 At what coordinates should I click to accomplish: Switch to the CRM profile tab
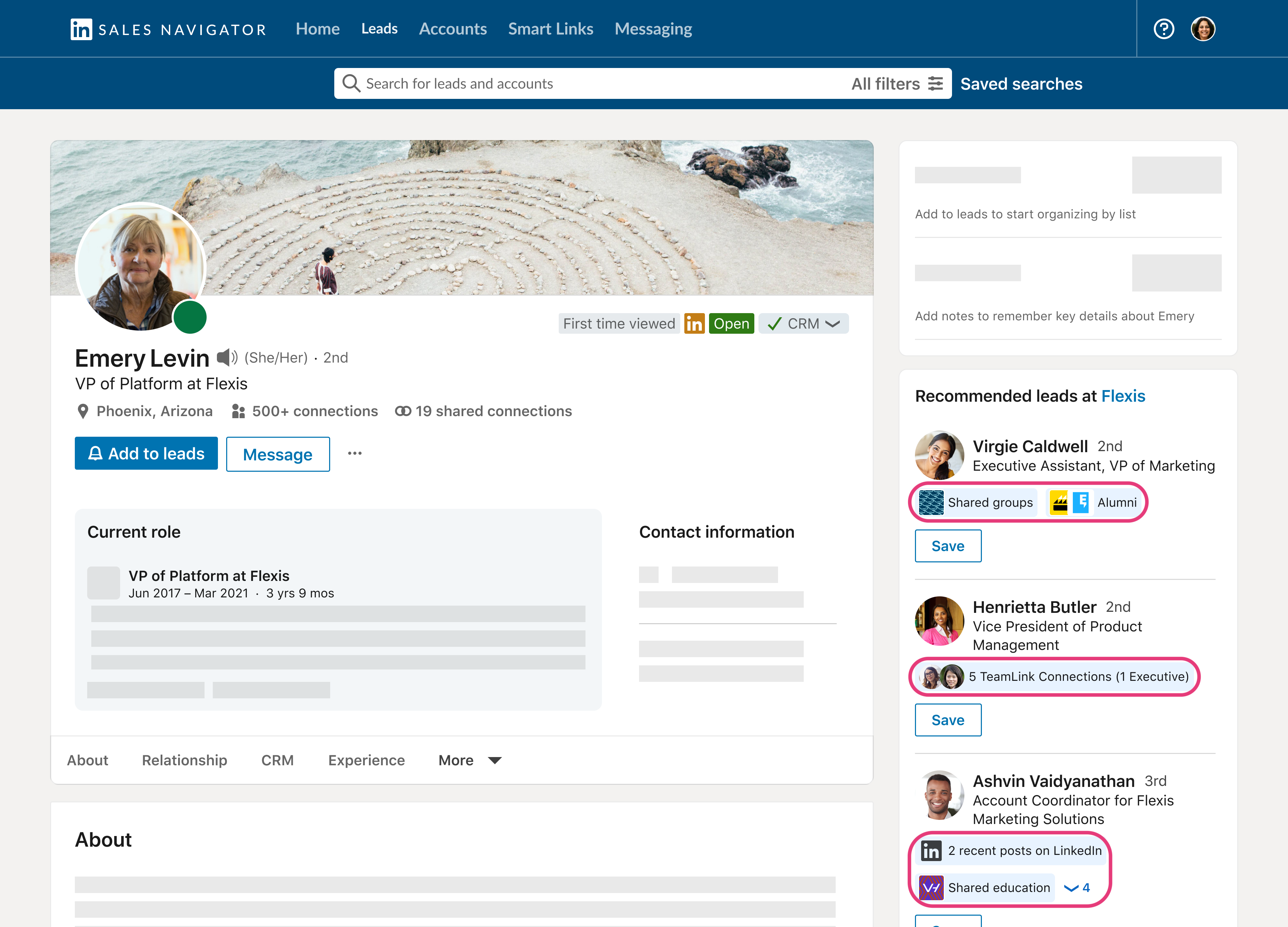(277, 760)
